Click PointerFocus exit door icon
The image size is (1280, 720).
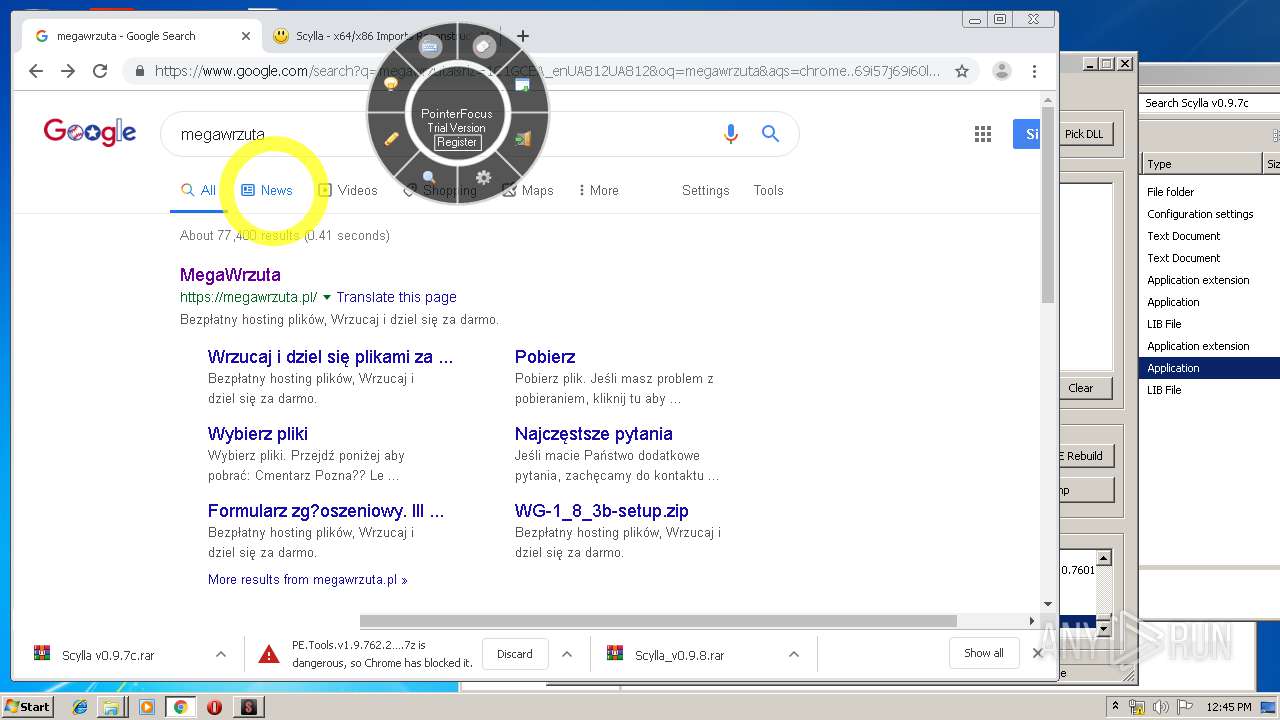[x=522, y=139]
